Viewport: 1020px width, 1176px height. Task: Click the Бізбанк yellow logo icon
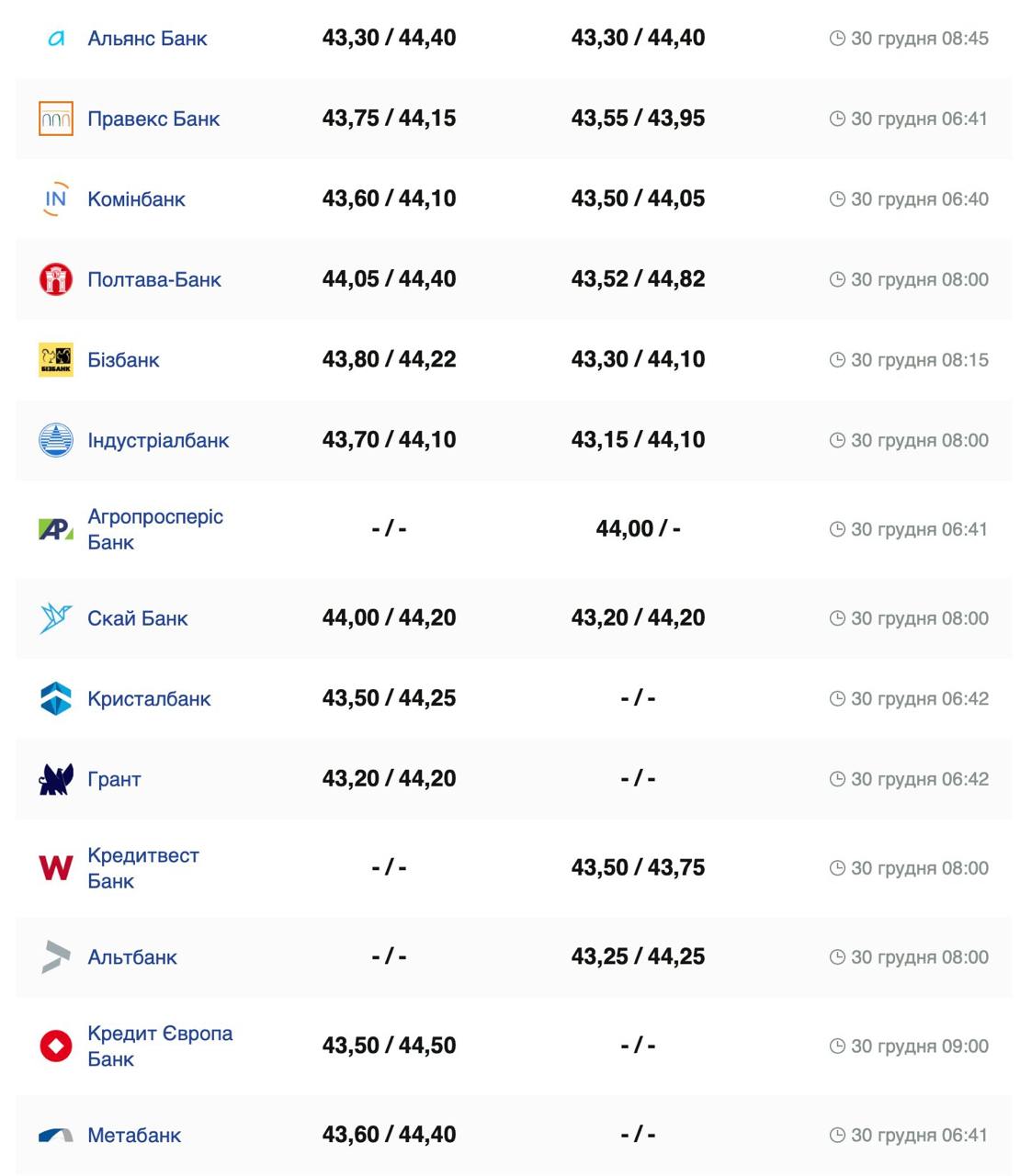click(56, 360)
